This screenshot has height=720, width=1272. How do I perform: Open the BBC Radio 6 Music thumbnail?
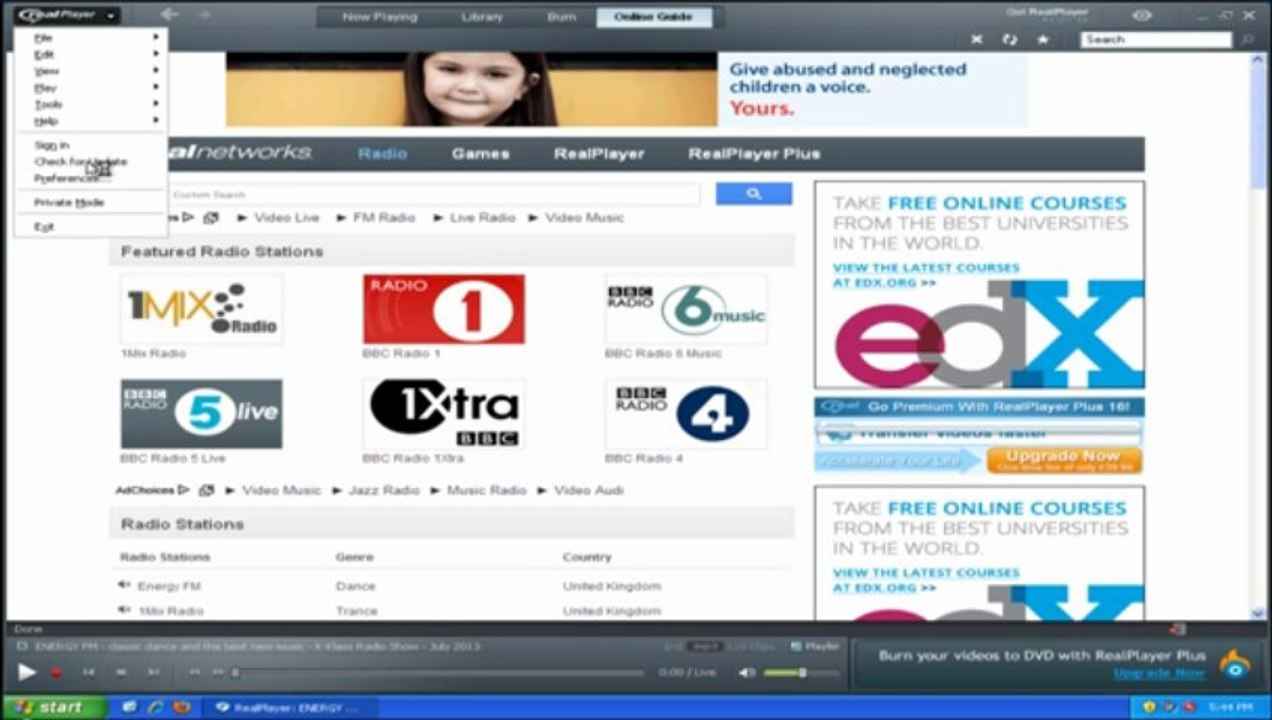pyautogui.click(x=686, y=310)
